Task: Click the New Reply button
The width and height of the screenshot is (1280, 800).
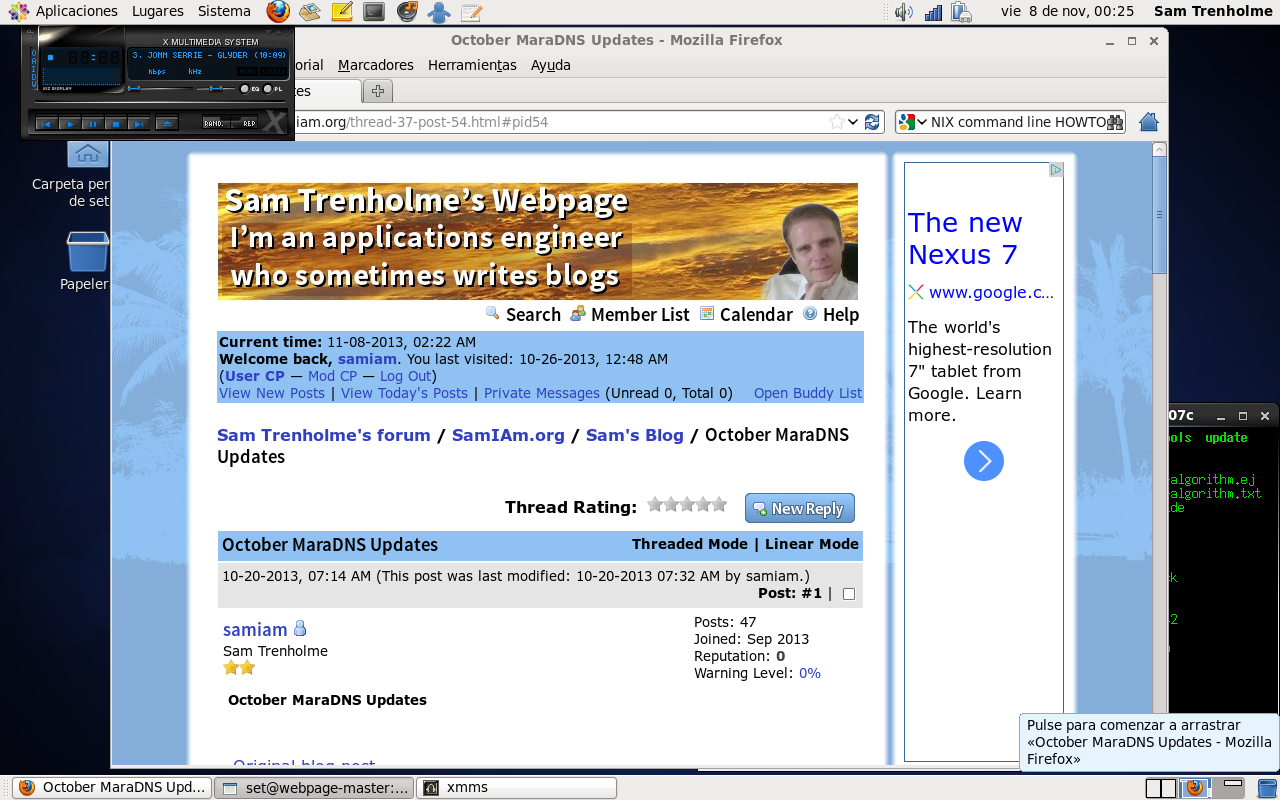Action: [800, 508]
